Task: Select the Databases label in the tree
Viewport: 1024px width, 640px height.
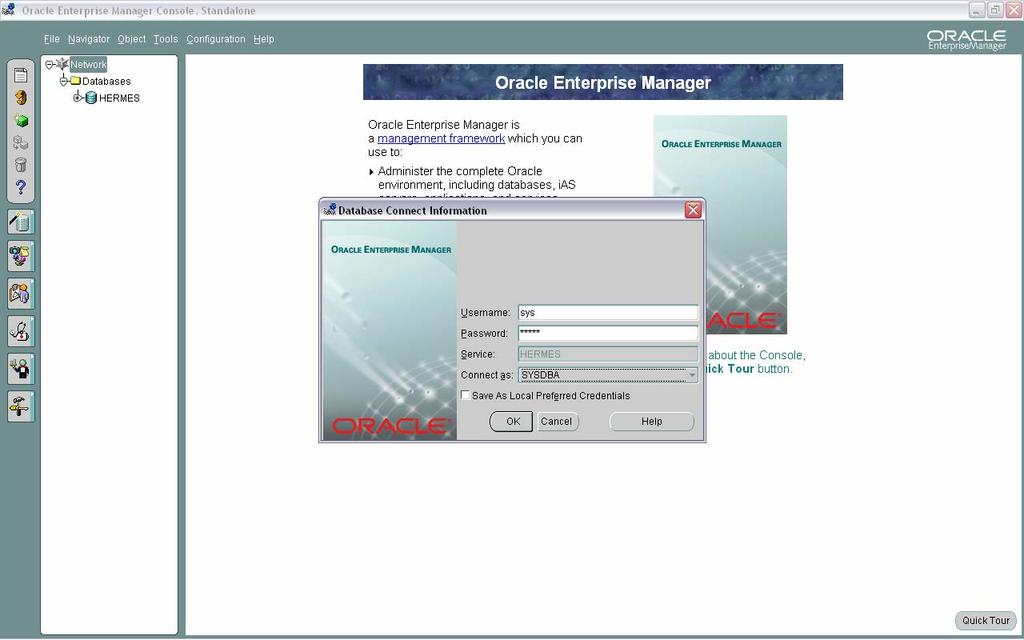Action: [106, 81]
